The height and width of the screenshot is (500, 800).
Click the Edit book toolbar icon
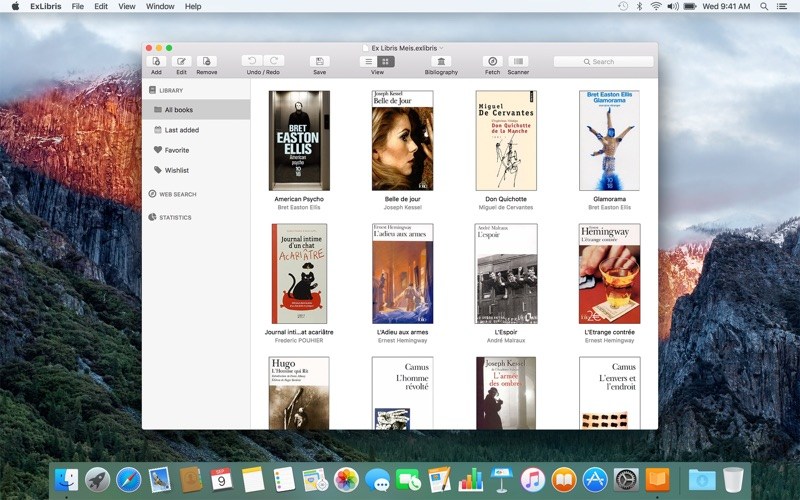(181, 61)
